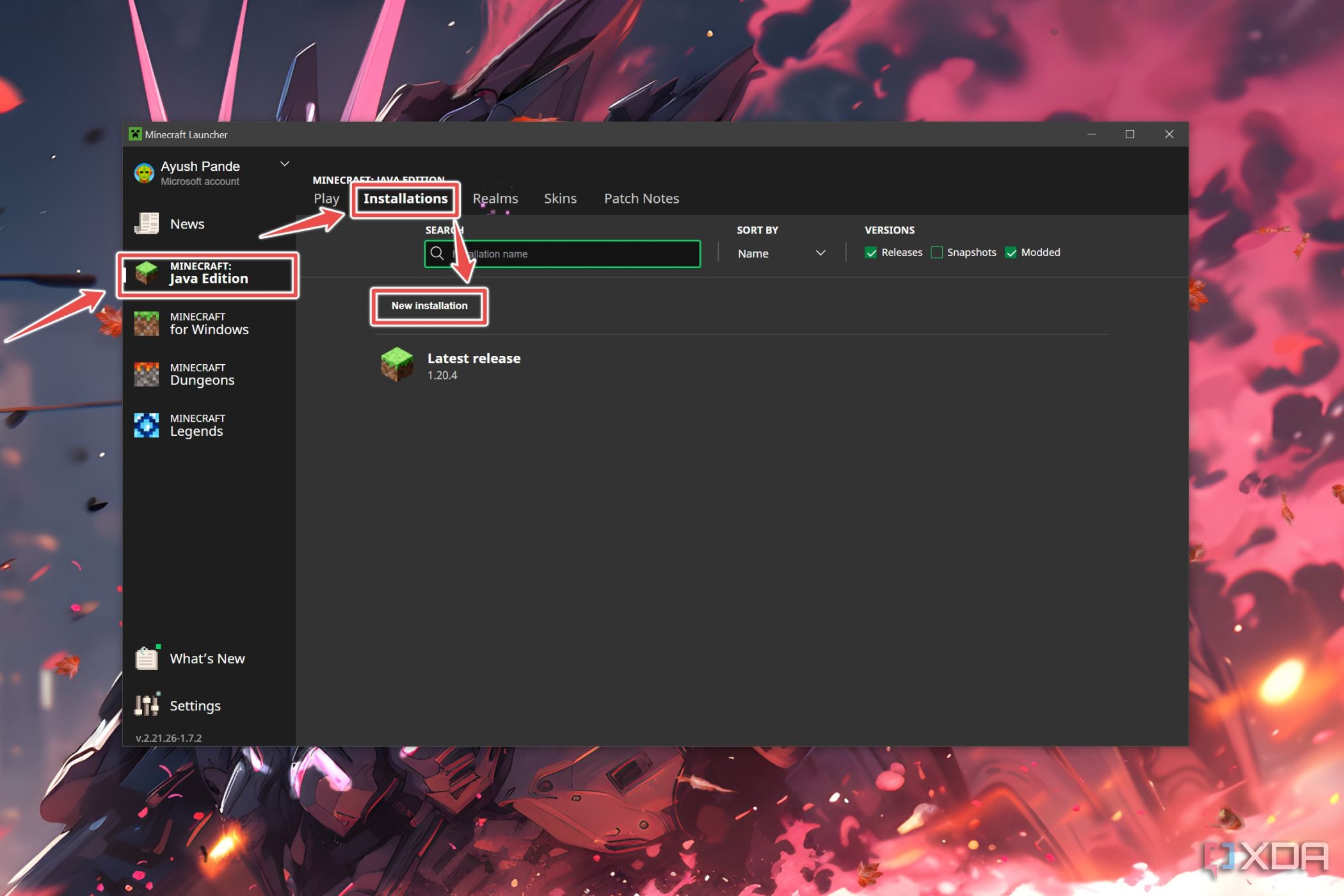The height and width of the screenshot is (896, 1344).
Task: Open the Settings sliders icon
Action: 147,705
